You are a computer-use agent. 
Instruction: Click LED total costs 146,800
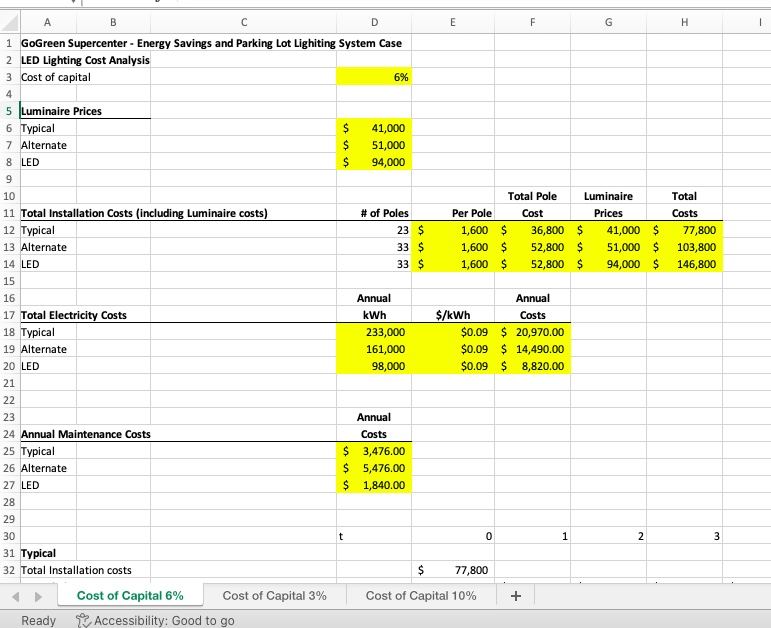(684, 264)
